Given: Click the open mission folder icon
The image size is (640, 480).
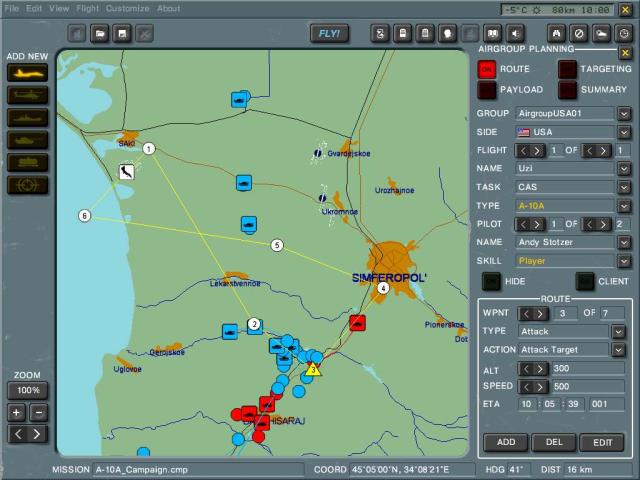Looking at the screenshot, I should 101,34.
